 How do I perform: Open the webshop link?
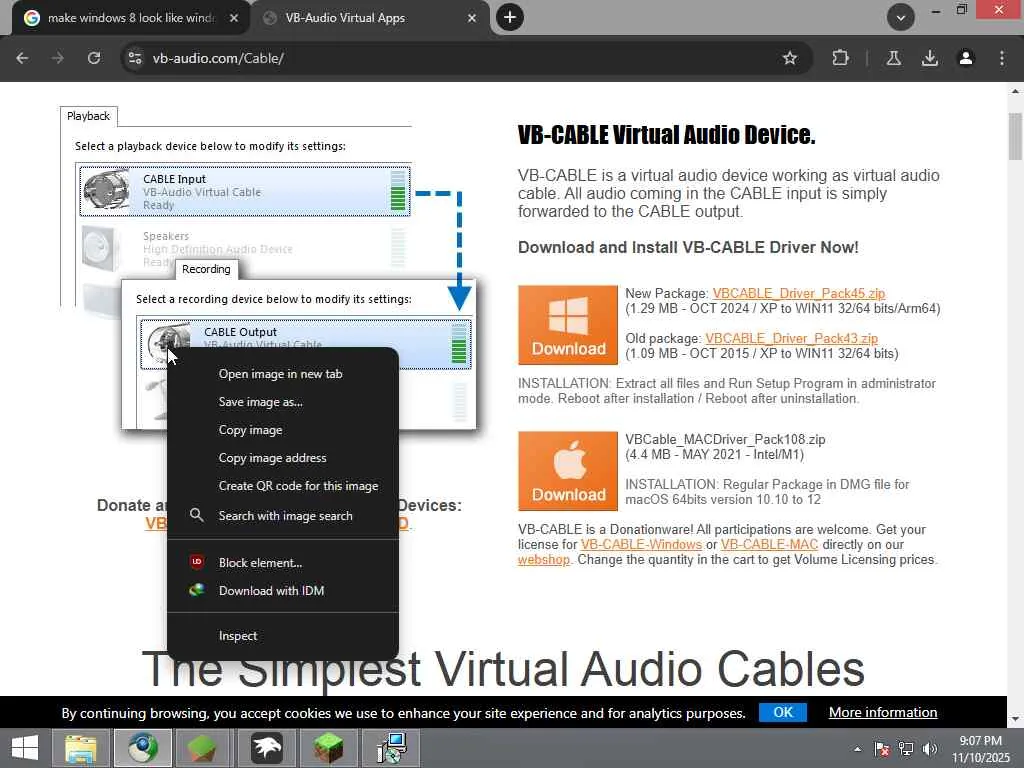click(x=543, y=560)
